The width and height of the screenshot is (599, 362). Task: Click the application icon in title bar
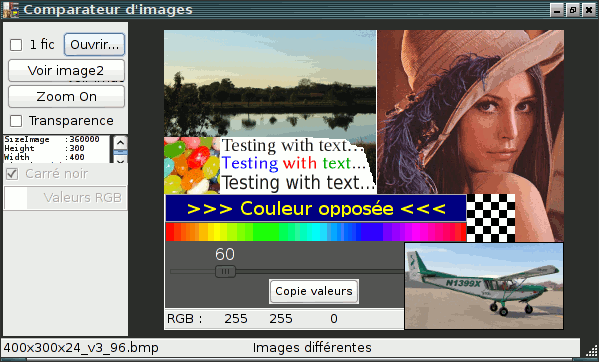click(11, 10)
